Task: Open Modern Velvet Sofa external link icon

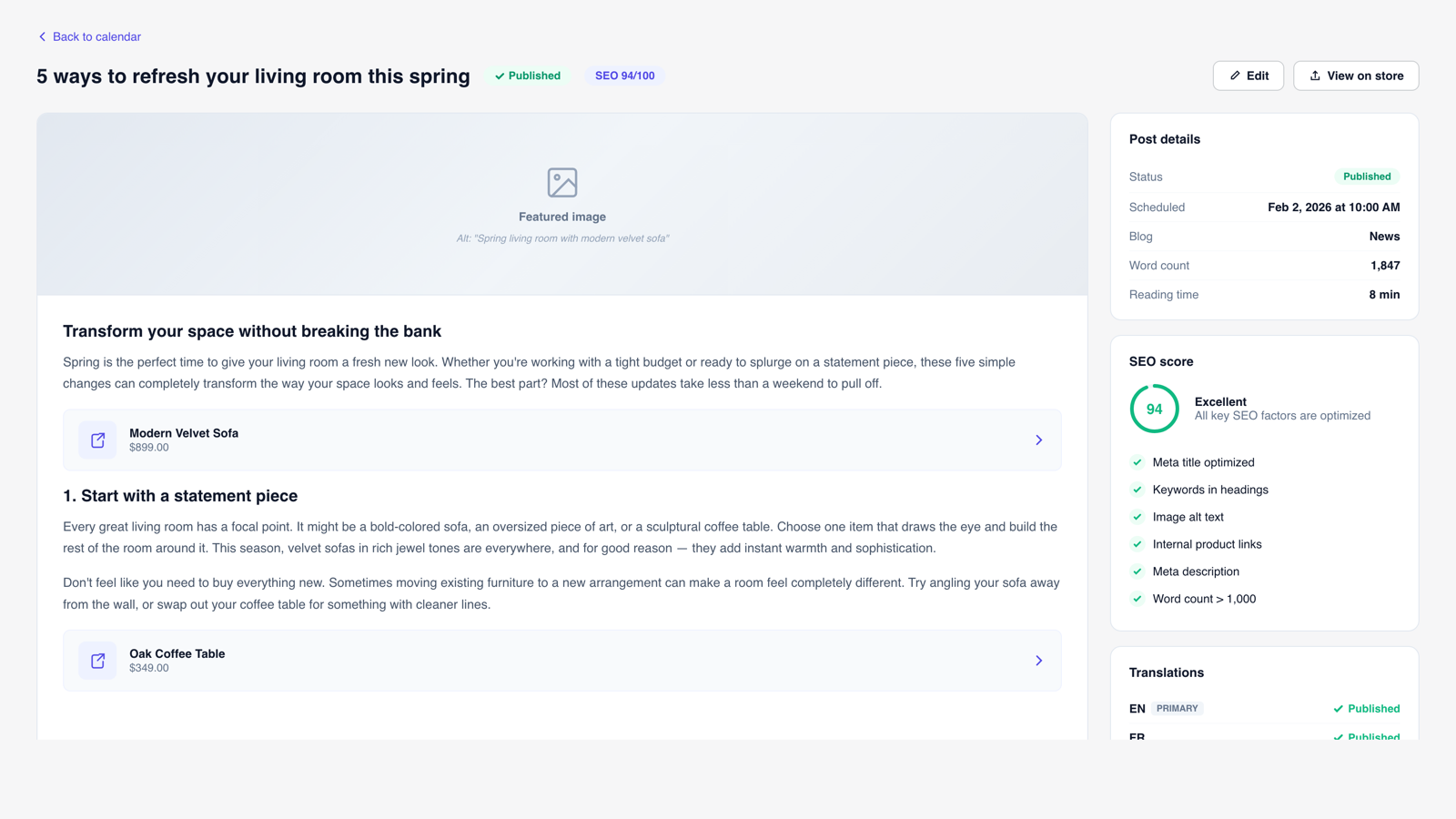Action: pos(97,440)
